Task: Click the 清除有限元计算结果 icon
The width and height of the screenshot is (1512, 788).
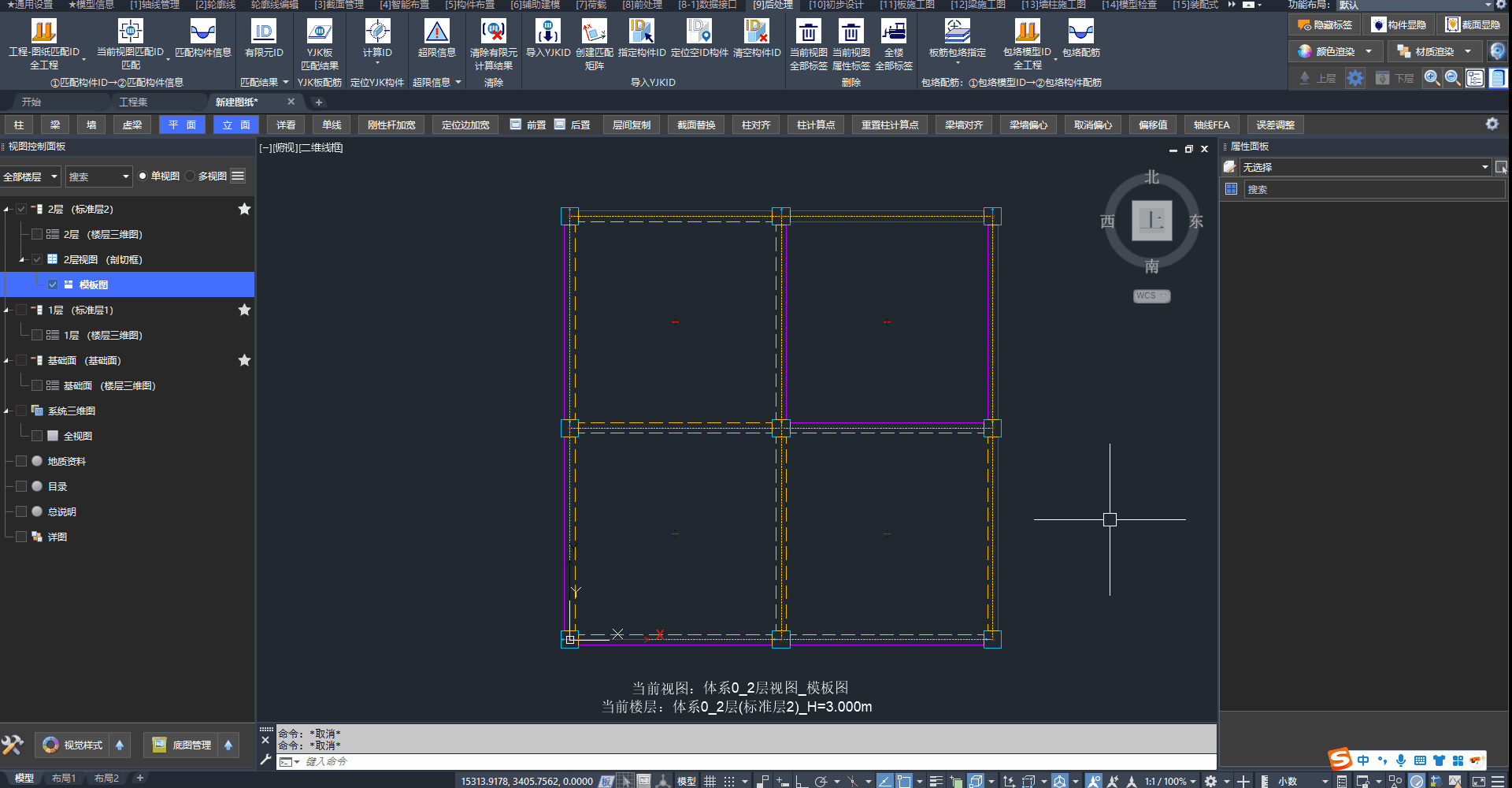Action: pos(493,32)
